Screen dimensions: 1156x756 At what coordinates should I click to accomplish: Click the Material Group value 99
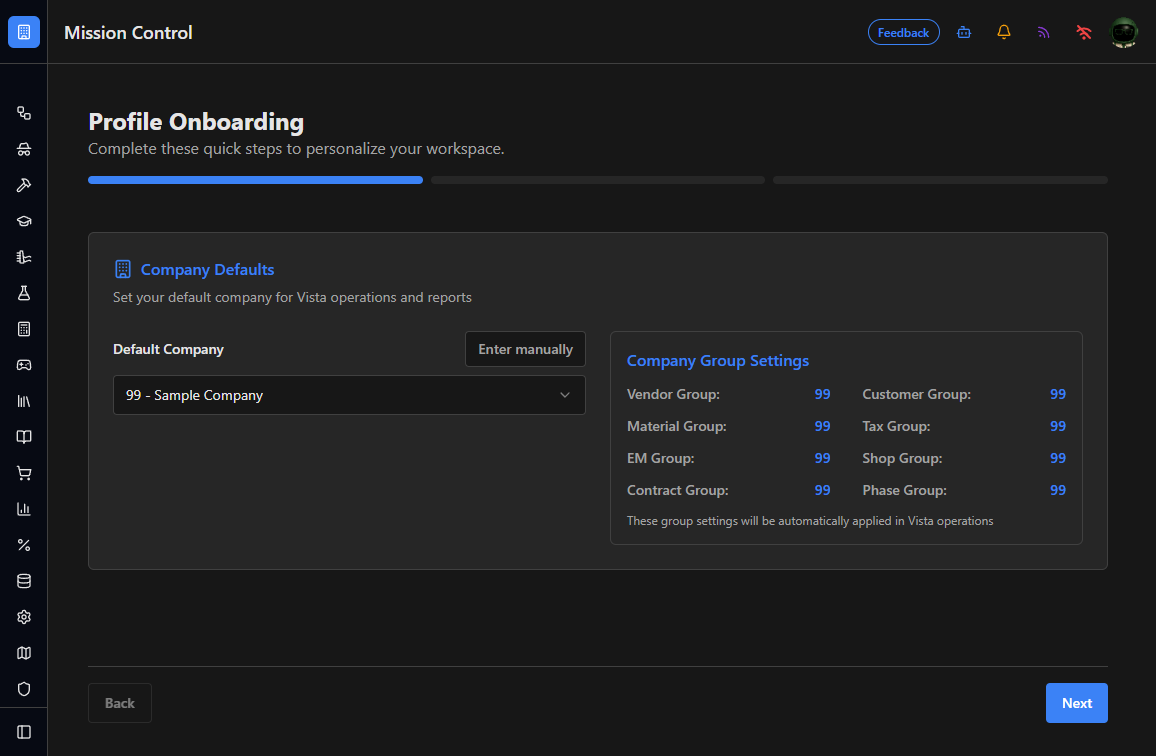[822, 426]
